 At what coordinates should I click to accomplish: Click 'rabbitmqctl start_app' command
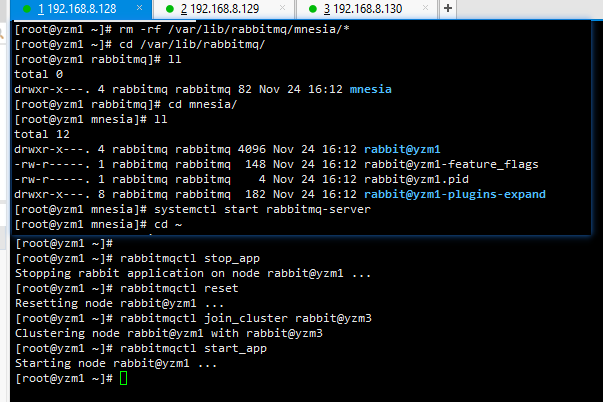(x=193, y=348)
